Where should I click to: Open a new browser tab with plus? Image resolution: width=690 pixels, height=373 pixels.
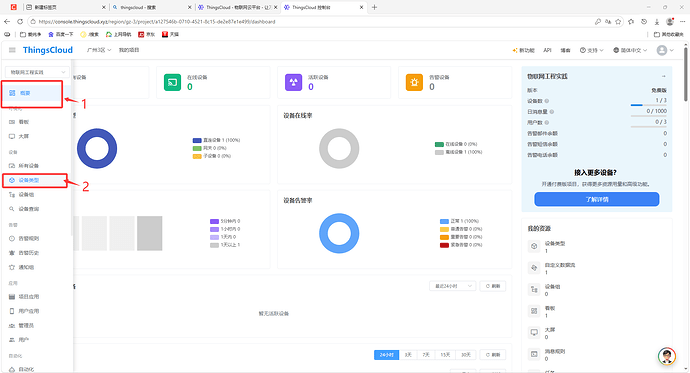374,7
